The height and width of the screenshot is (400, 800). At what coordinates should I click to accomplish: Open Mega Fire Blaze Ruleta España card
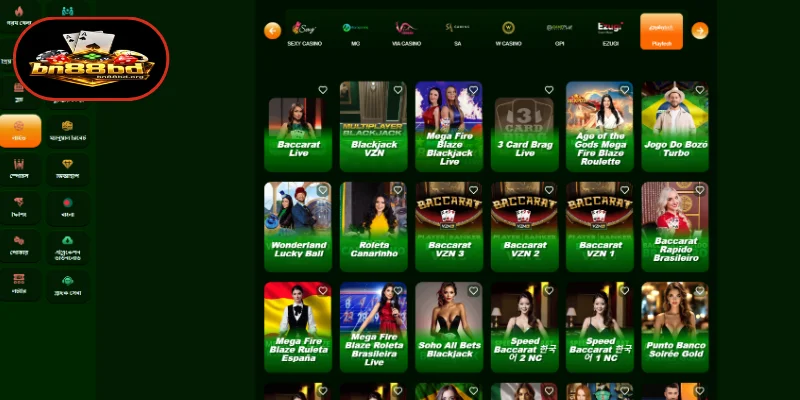coord(298,327)
